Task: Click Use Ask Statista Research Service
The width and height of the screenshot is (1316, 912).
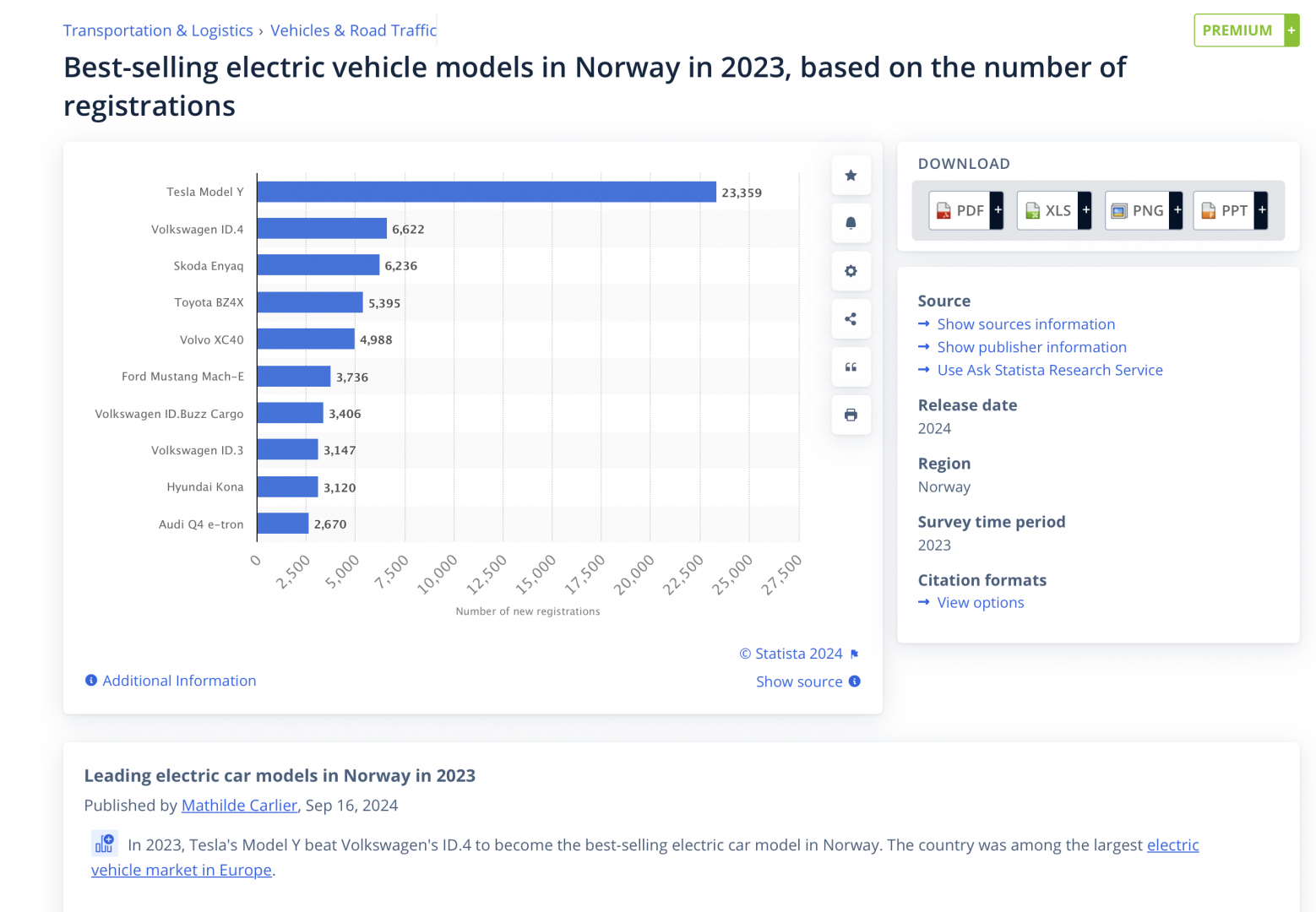Action: tap(1050, 370)
